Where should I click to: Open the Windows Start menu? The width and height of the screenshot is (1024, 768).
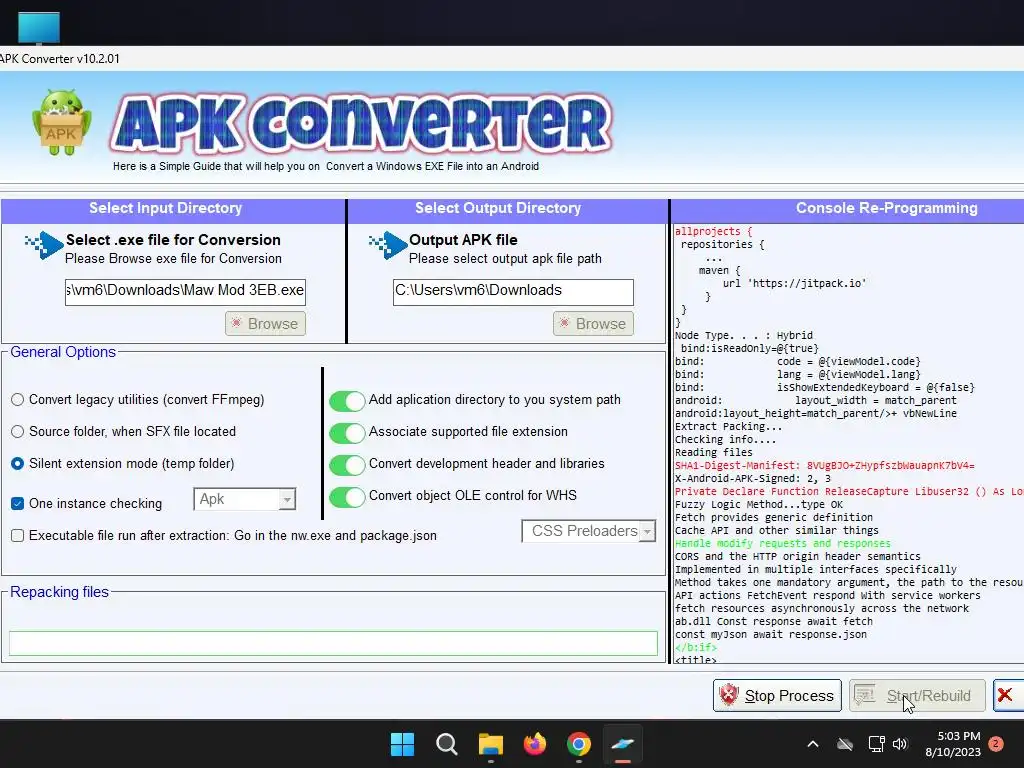click(x=402, y=744)
